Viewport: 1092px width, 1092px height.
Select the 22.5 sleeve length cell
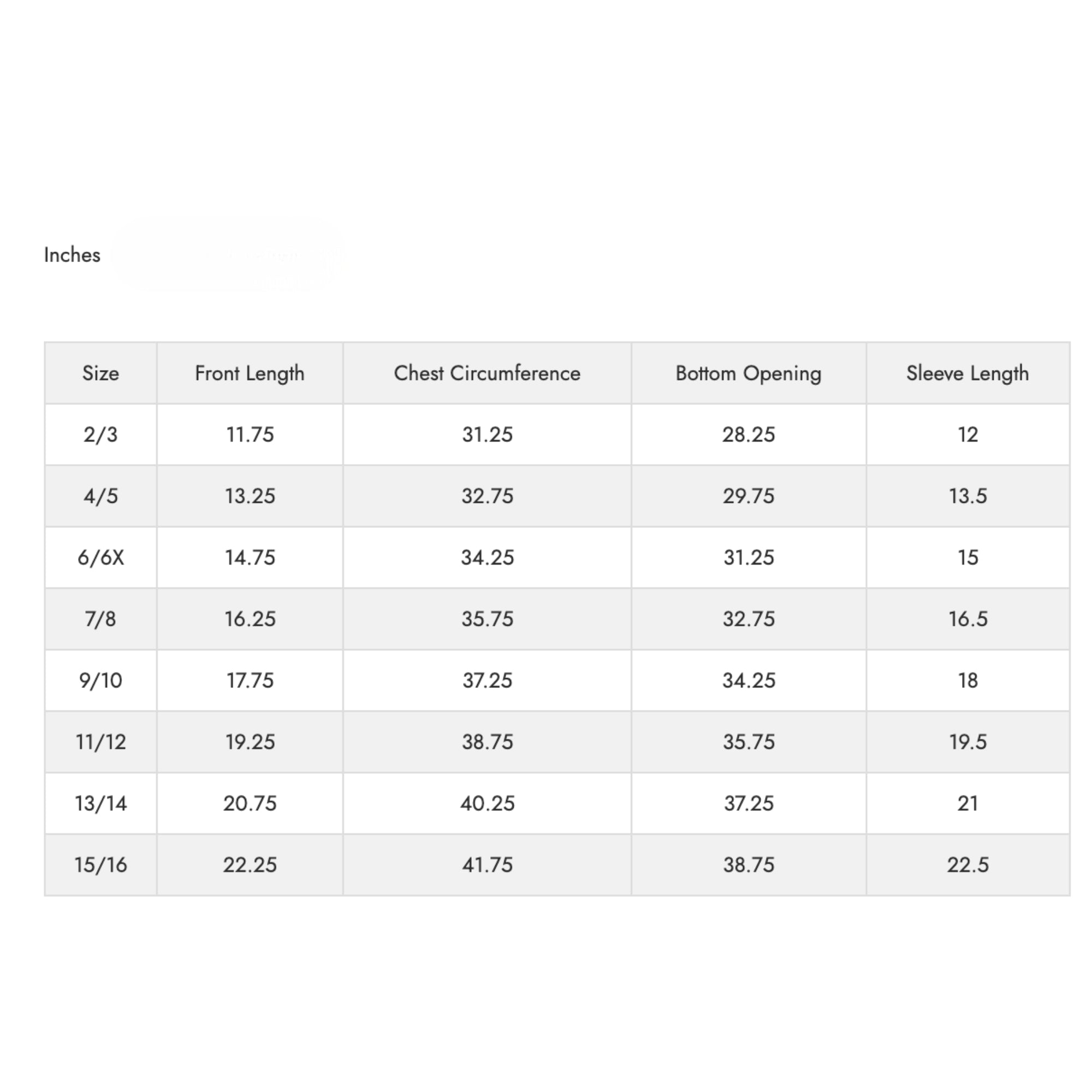click(968, 865)
